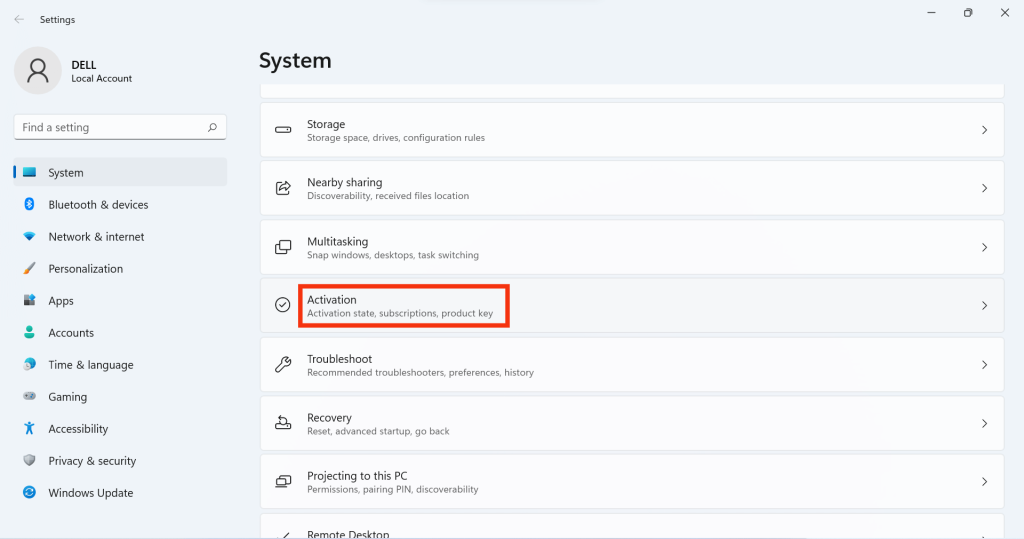Open the Apps settings page
Image resolution: width=1024 pixels, height=539 pixels.
120,301
